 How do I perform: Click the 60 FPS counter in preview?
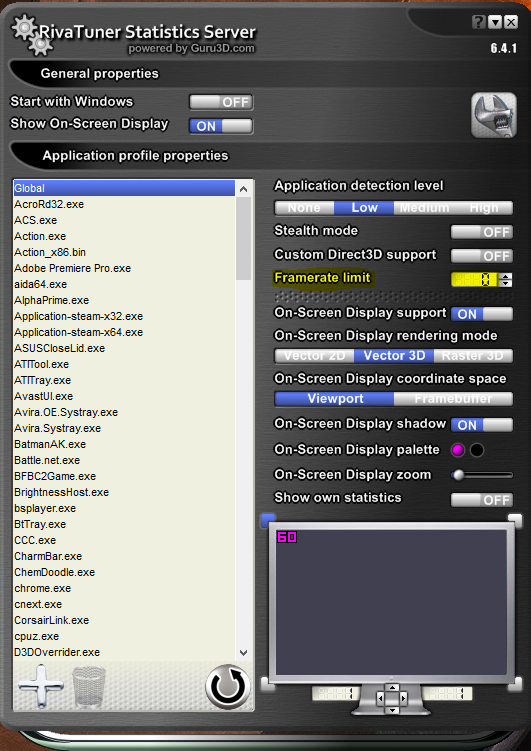[287, 537]
